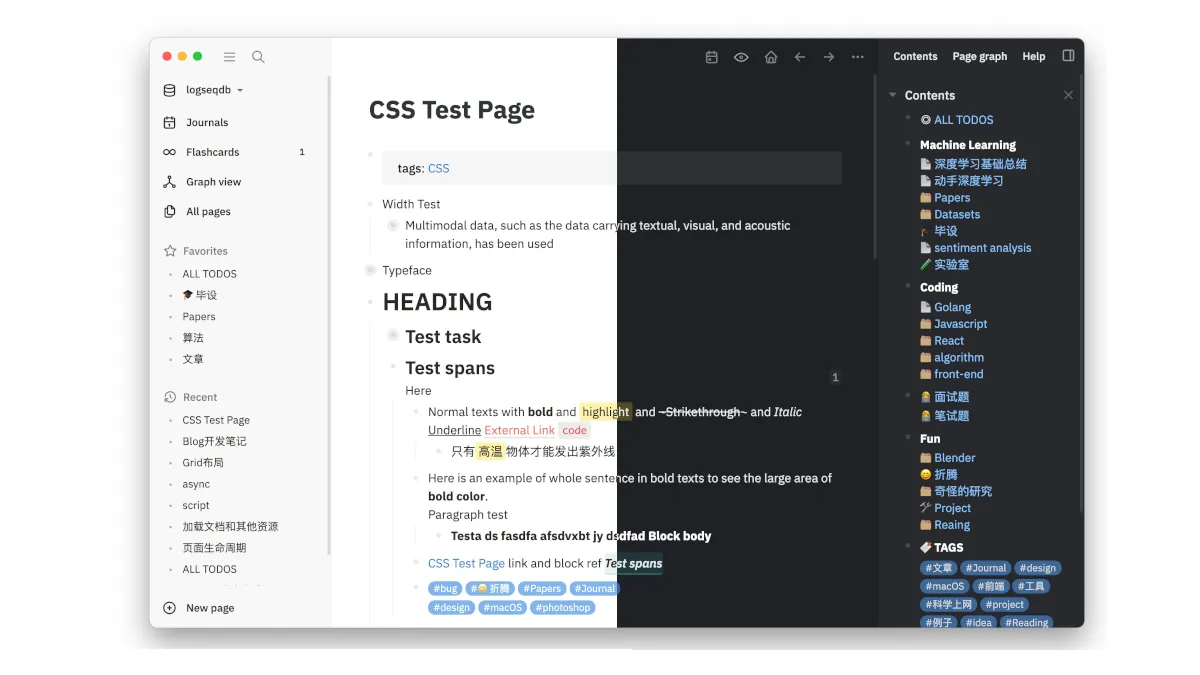Open Grid布局 recent page
This screenshot has width=1200, height=675.
[x=203, y=463]
